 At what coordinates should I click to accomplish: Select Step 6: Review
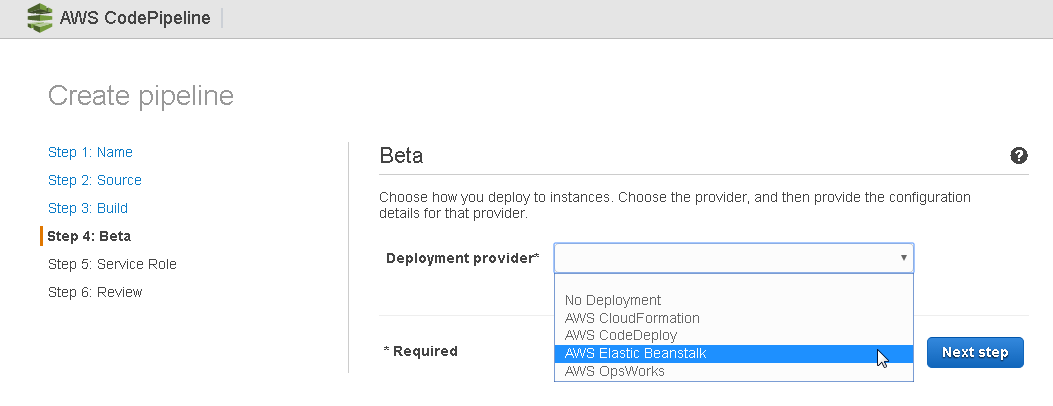click(95, 293)
